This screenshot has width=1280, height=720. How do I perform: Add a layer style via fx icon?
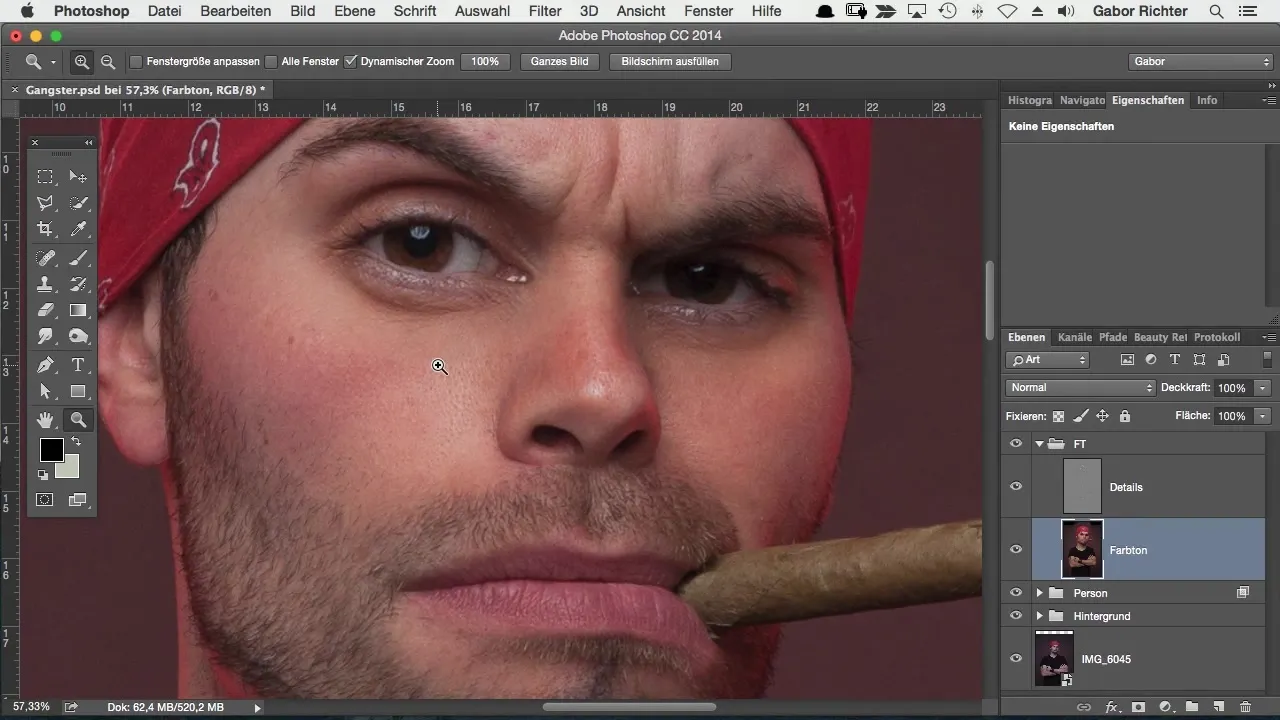coord(1111,707)
